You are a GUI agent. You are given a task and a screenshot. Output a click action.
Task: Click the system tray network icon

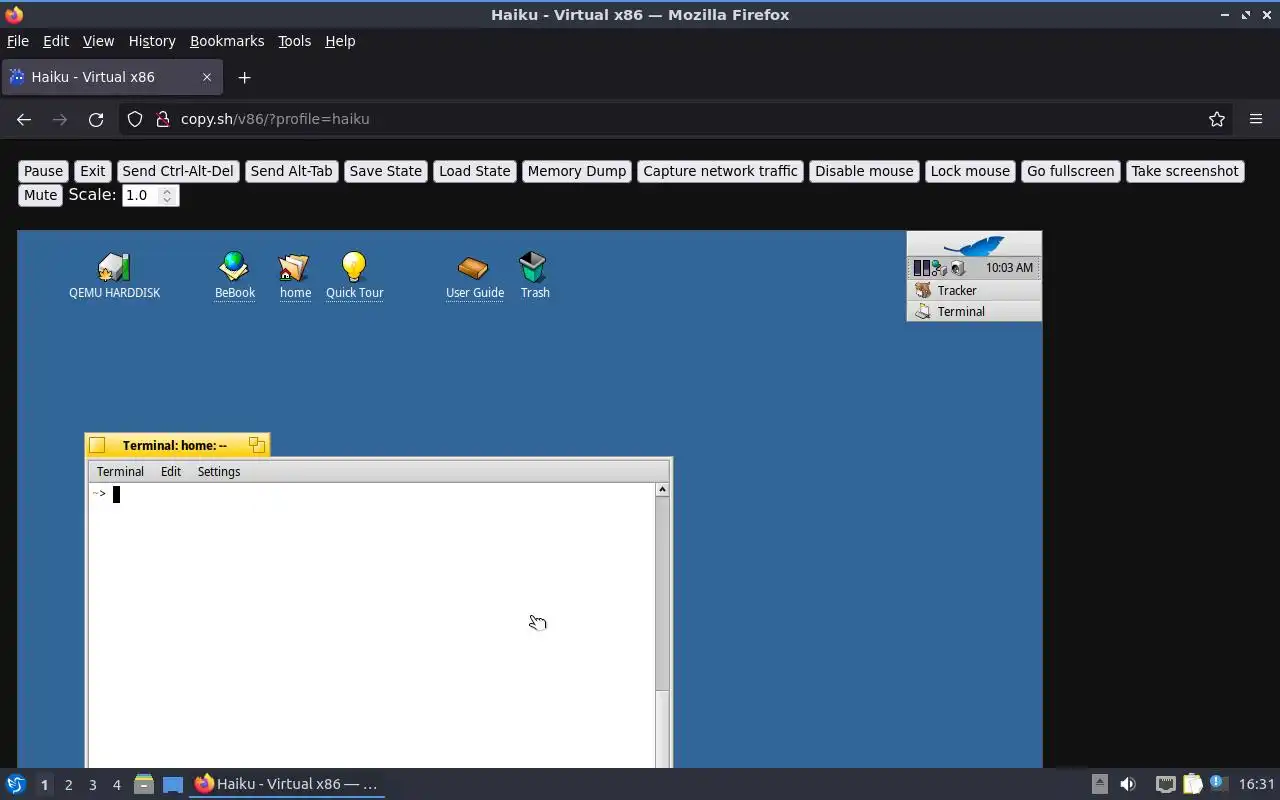[x=1165, y=784]
